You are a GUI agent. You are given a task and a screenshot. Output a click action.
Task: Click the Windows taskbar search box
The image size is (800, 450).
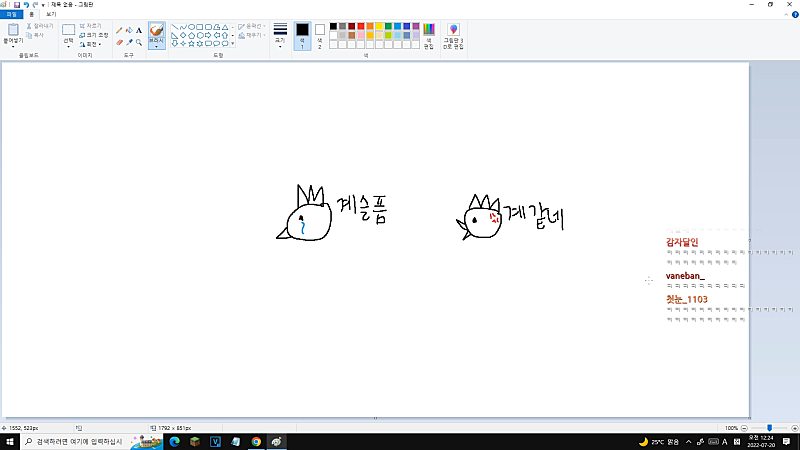tap(75, 441)
